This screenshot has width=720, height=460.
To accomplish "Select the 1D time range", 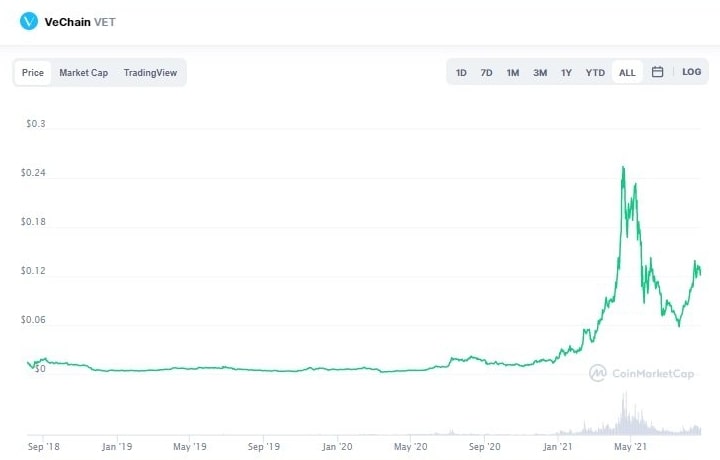I will click(x=461, y=73).
